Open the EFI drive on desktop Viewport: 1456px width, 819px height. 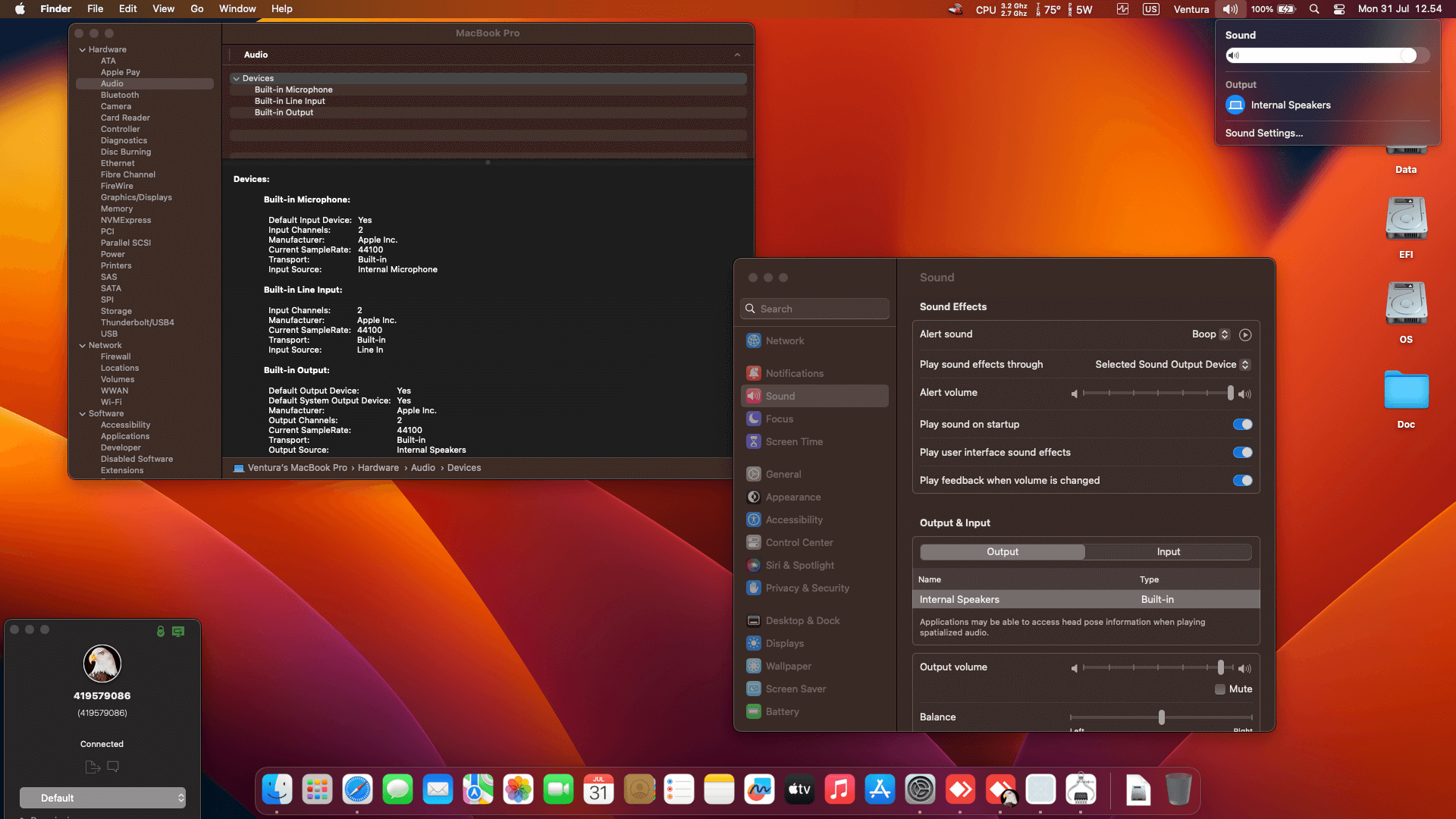click(x=1406, y=227)
